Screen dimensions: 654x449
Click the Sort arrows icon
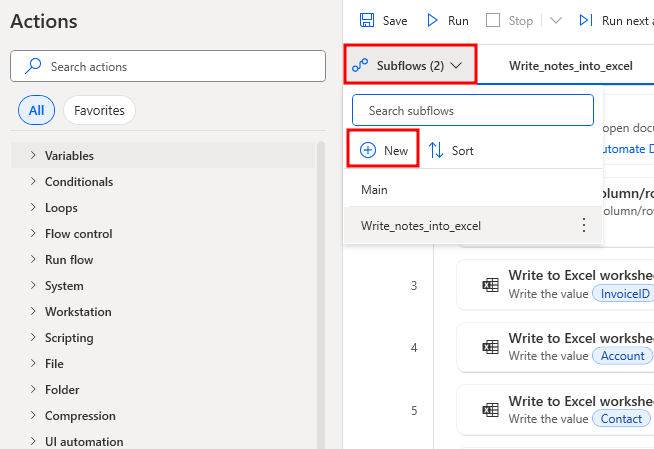tap(436, 150)
